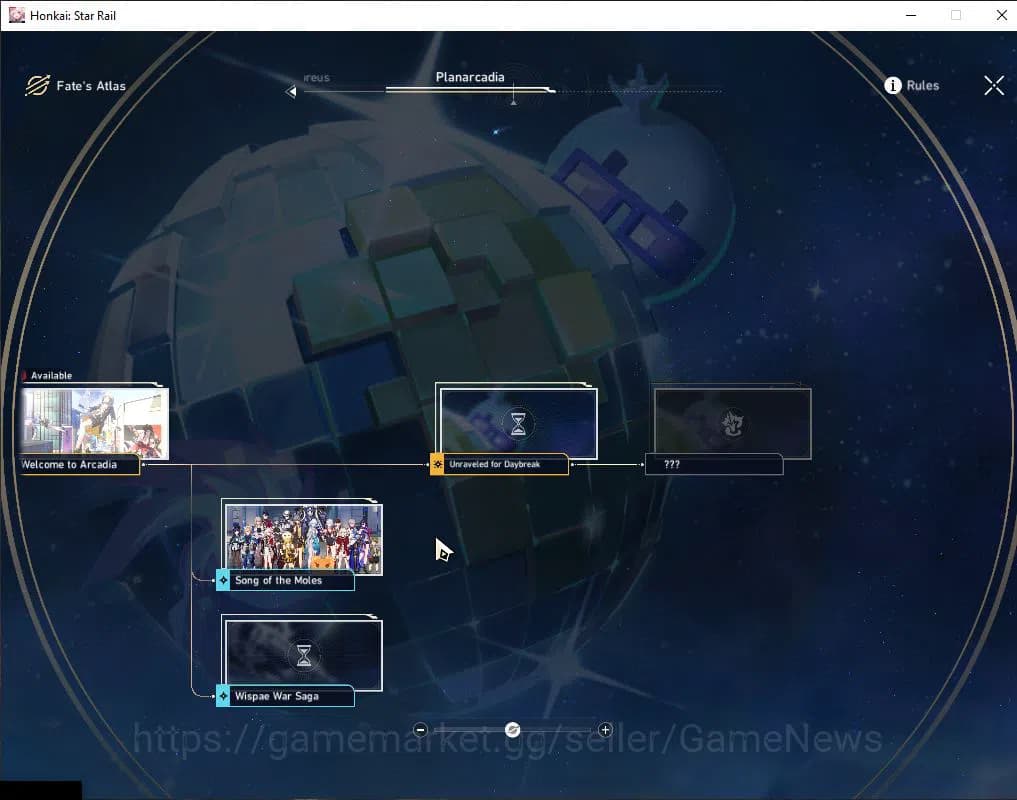Open the Fate's Atlas icon

(x=38, y=85)
